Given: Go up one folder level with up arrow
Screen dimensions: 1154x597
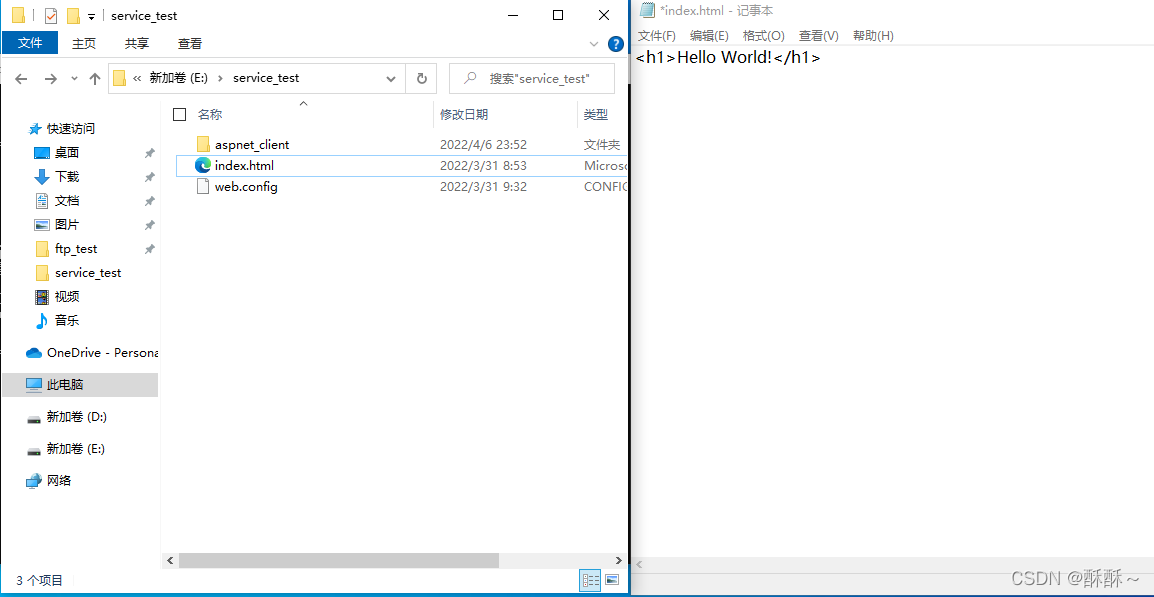Looking at the screenshot, I should click(94, 79).
